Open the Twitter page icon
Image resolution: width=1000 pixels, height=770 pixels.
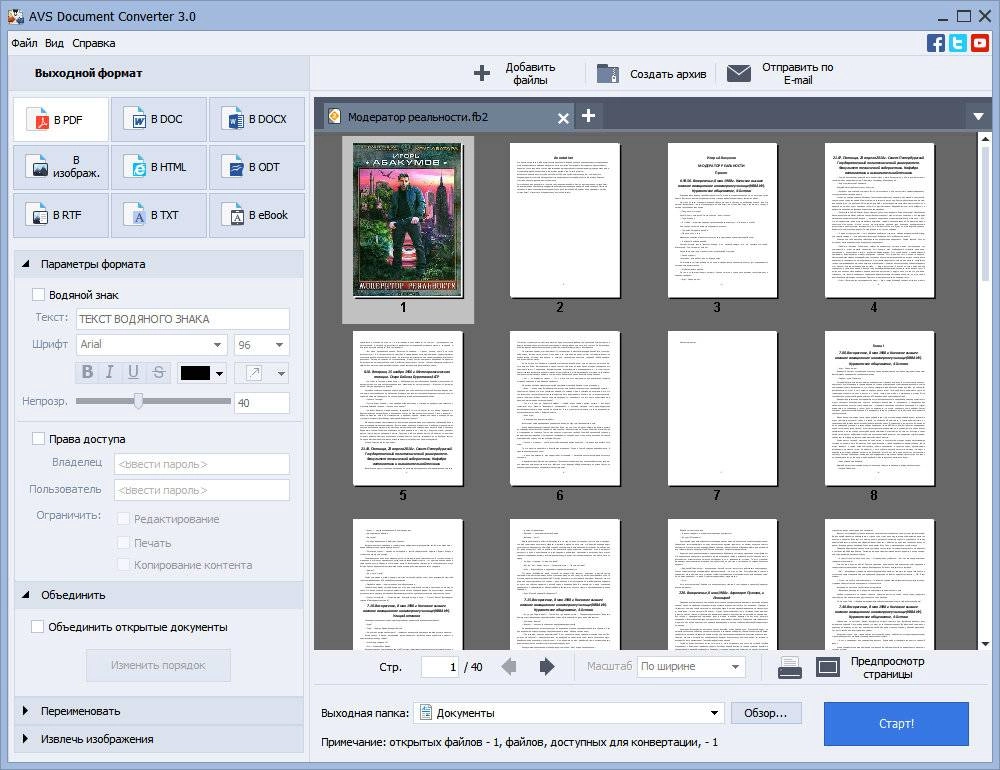957,43
